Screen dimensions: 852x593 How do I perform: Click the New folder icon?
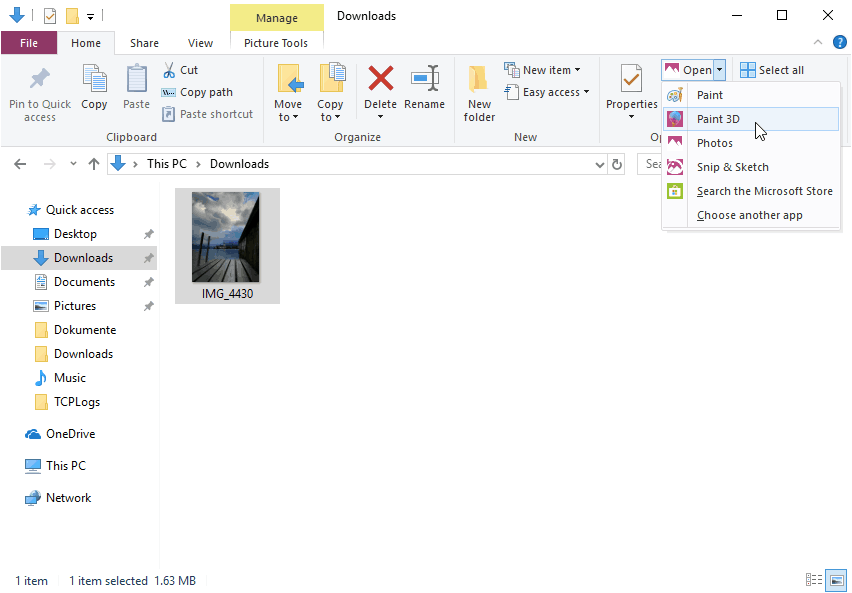click(x=479, y=79)
